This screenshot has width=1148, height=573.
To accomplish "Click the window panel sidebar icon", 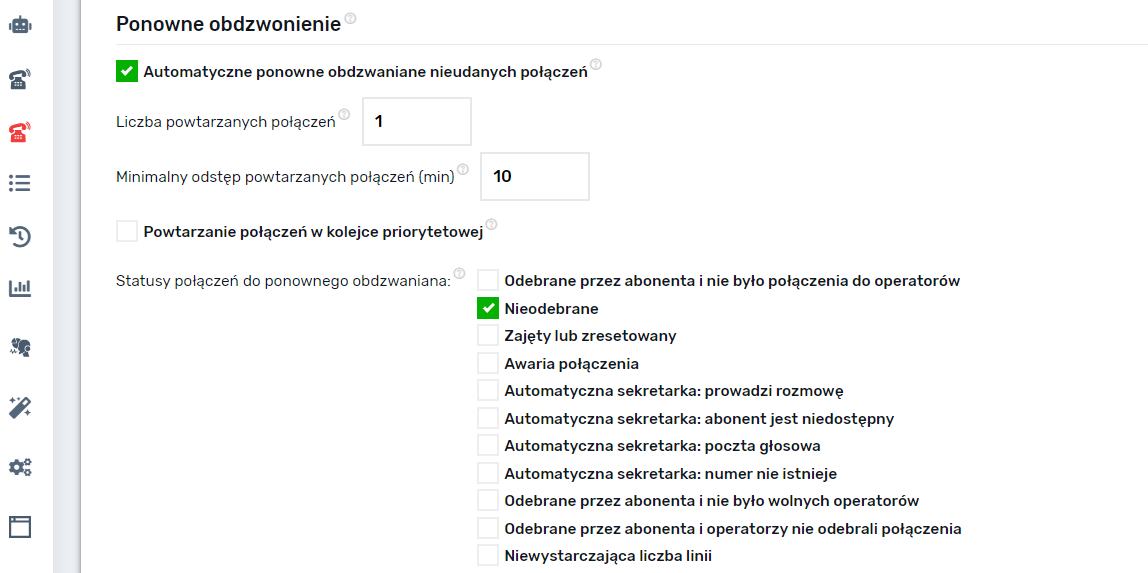I will click(20, 527).
